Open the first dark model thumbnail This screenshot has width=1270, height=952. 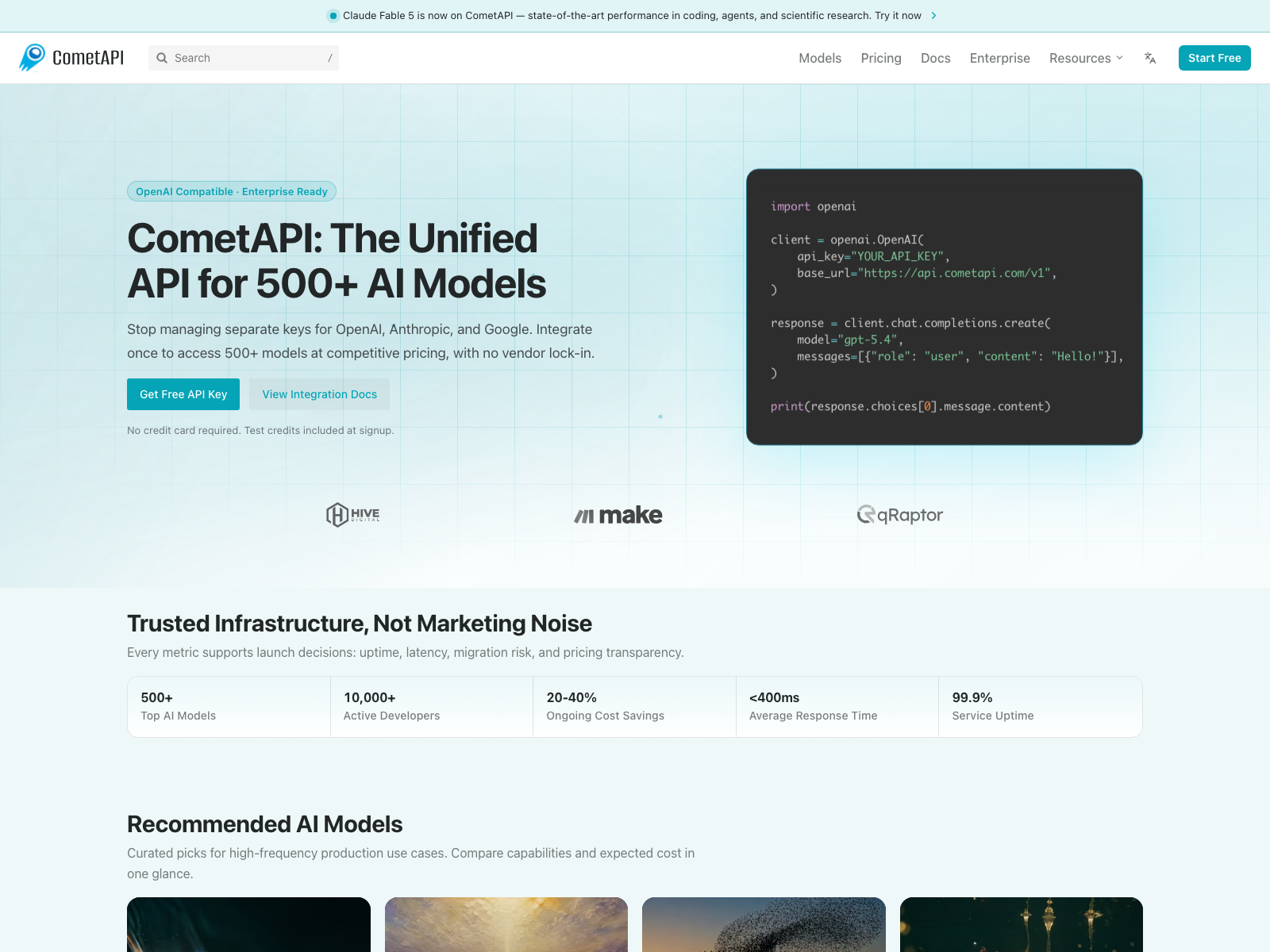[x=248, y=925]
